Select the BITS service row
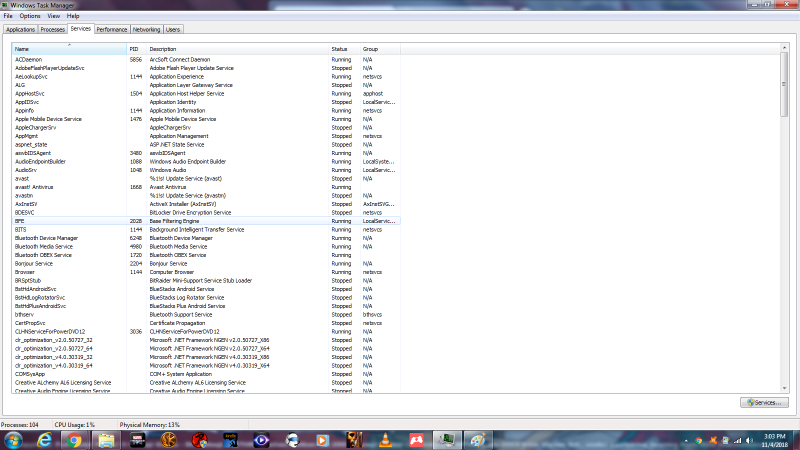This screenshot has width=800, height=450. coord(206,230)
